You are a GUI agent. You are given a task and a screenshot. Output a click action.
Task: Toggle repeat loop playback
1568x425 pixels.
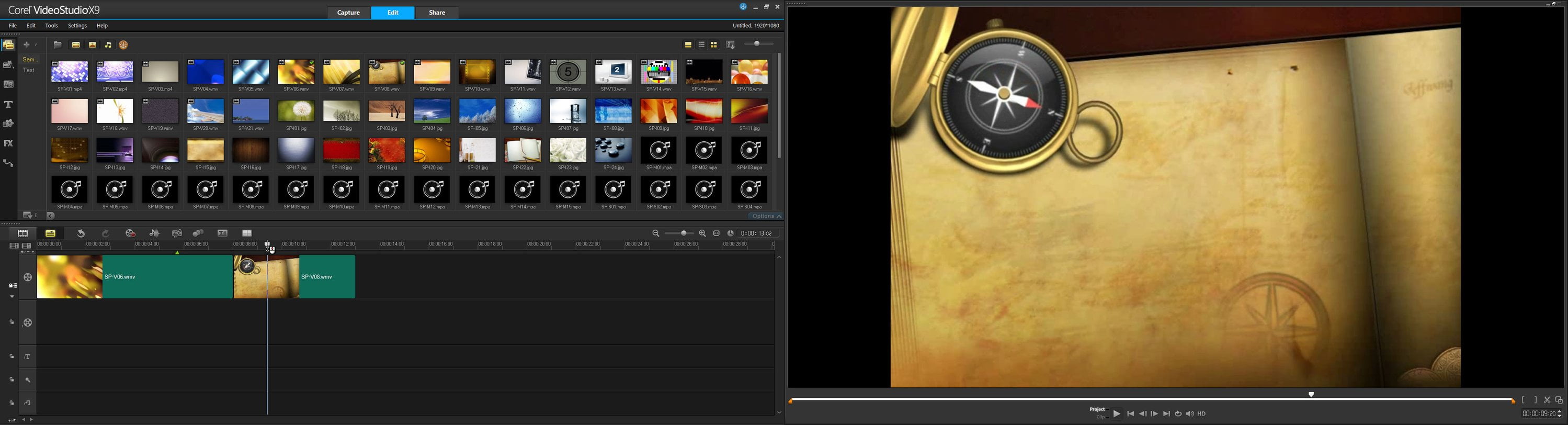1178,414
